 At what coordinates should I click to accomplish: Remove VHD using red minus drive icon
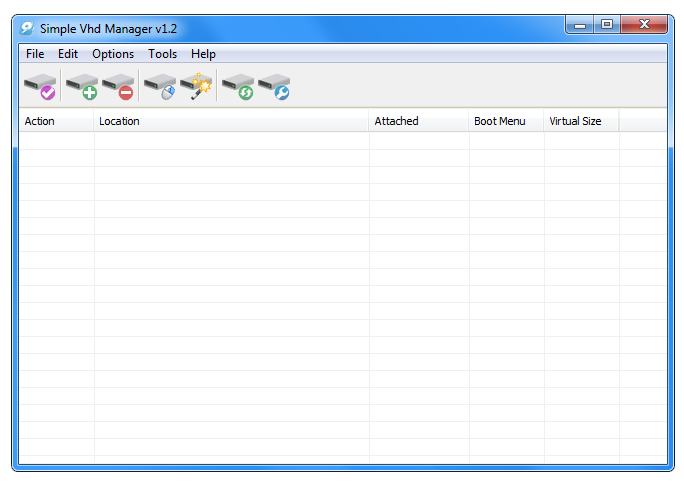tap(118, 86)
